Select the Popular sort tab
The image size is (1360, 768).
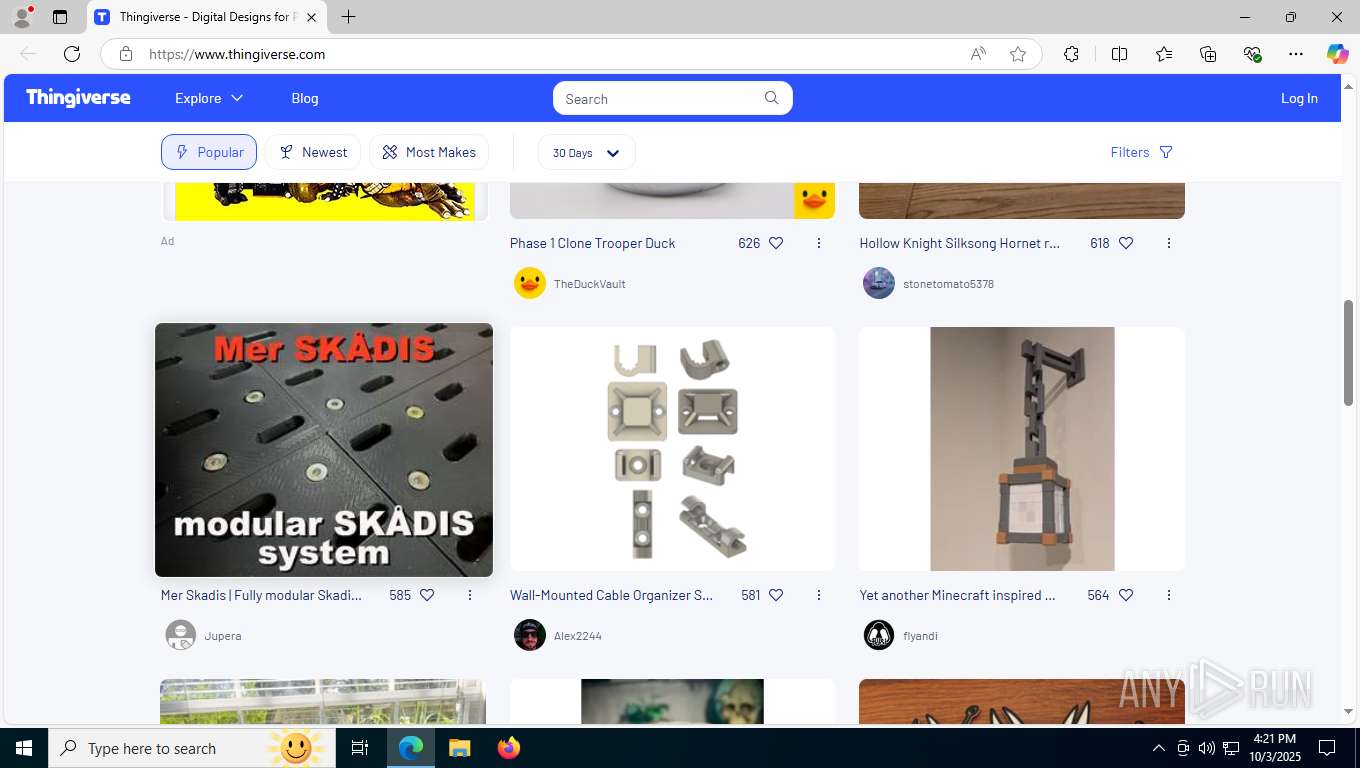point(209,152)
